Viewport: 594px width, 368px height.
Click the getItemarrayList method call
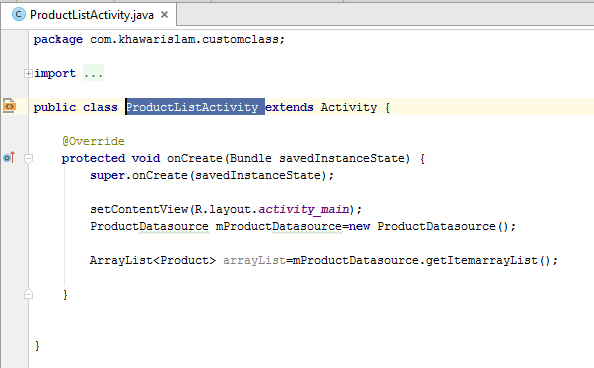(481, 260)
